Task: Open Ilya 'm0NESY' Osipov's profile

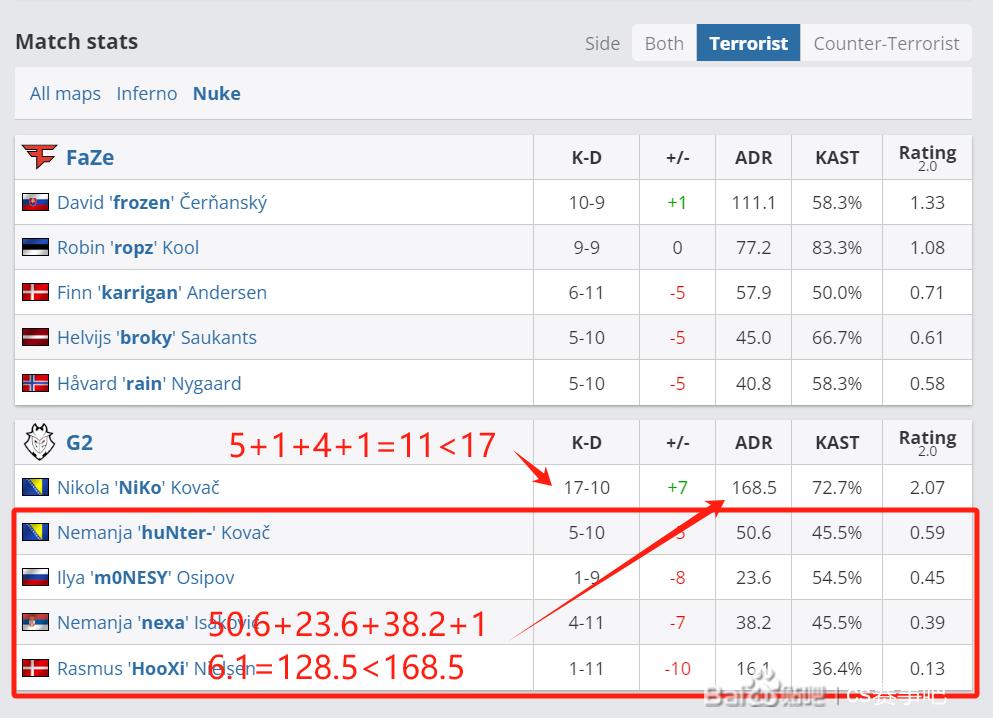Action: 146,577
